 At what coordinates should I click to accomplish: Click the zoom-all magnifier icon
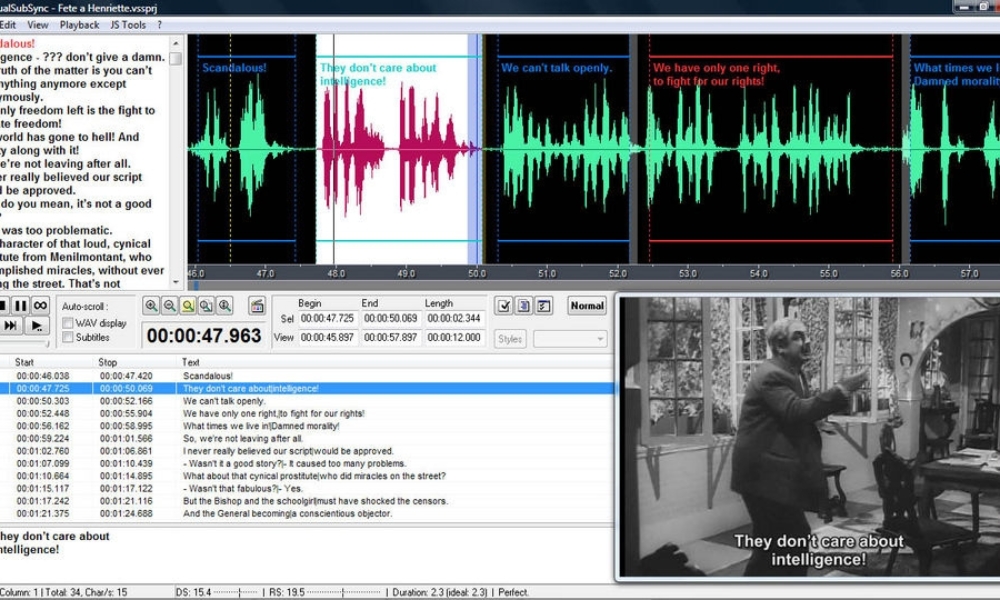(207, 305)
